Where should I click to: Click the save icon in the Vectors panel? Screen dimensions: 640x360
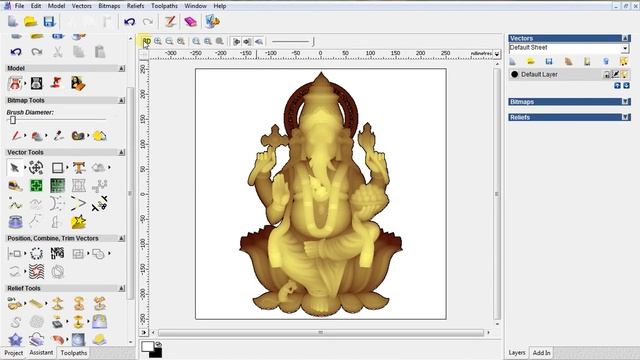[x=549, y=61]
